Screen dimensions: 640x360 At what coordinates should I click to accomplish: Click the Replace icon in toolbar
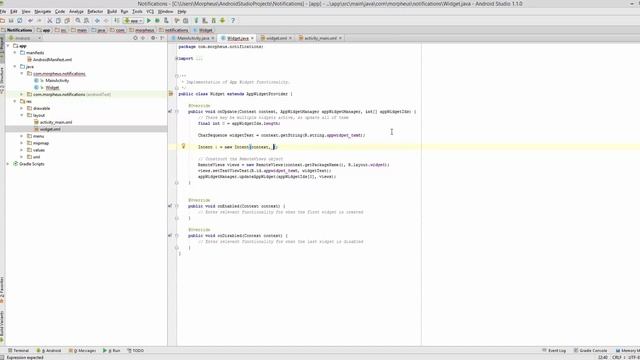tap(87, 20)
